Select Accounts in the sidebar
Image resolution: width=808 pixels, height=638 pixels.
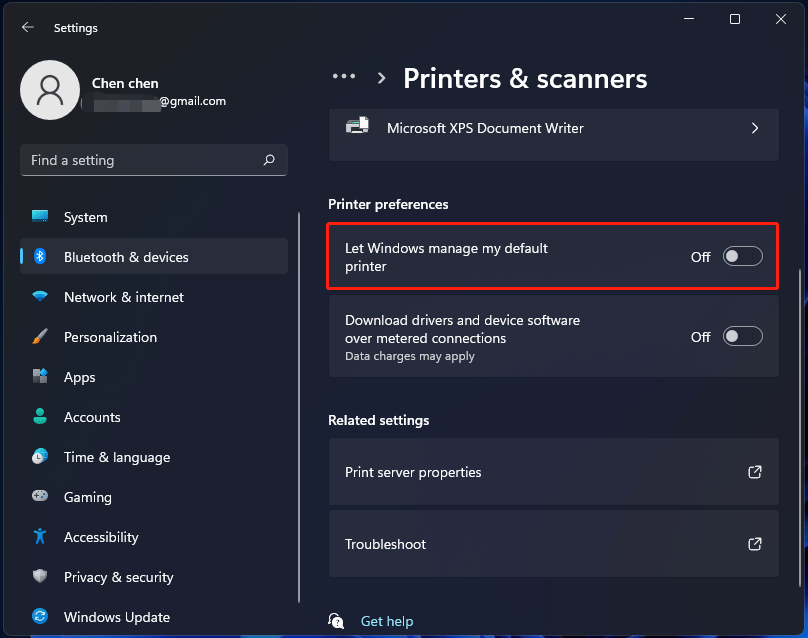[x=92, y=417]
